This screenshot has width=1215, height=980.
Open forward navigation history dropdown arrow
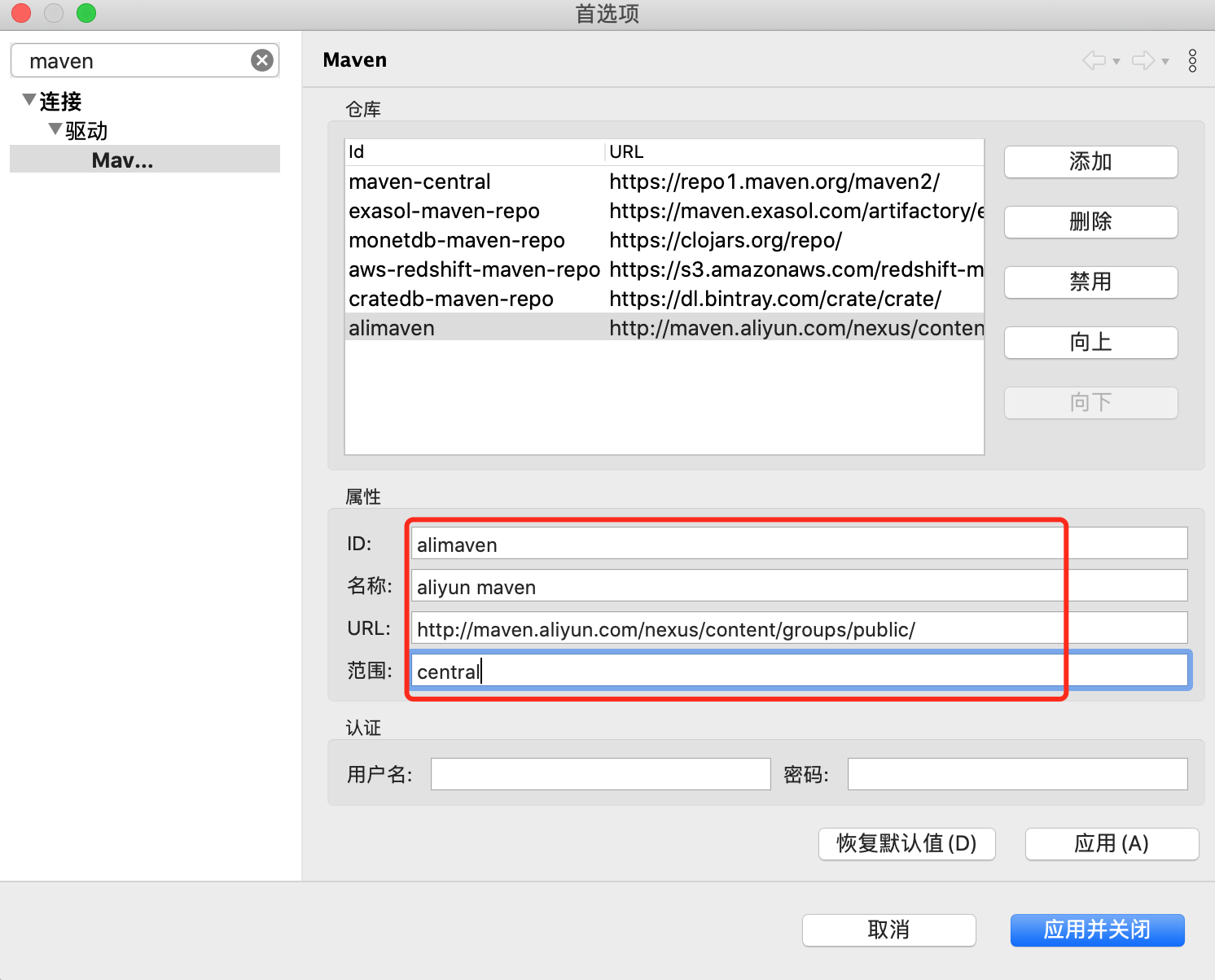point(1165,62)
